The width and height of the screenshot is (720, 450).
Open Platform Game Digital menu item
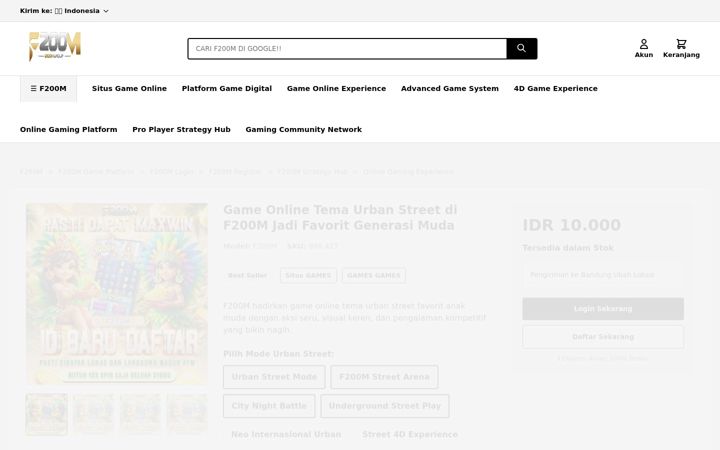[x=227, y=89]
